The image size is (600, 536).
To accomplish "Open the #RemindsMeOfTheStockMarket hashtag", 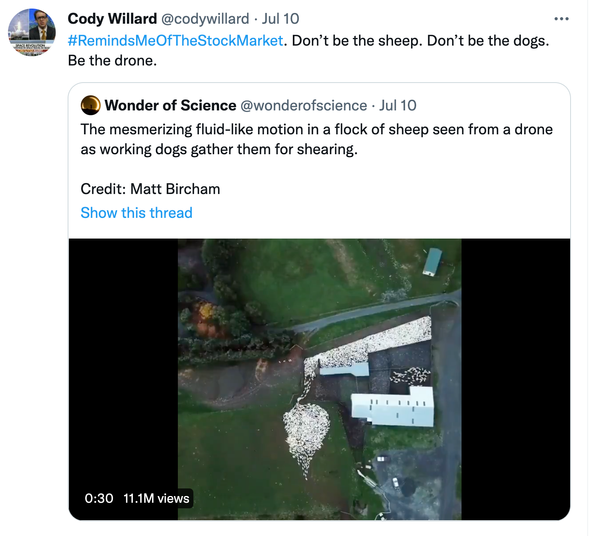I will 175,41.
